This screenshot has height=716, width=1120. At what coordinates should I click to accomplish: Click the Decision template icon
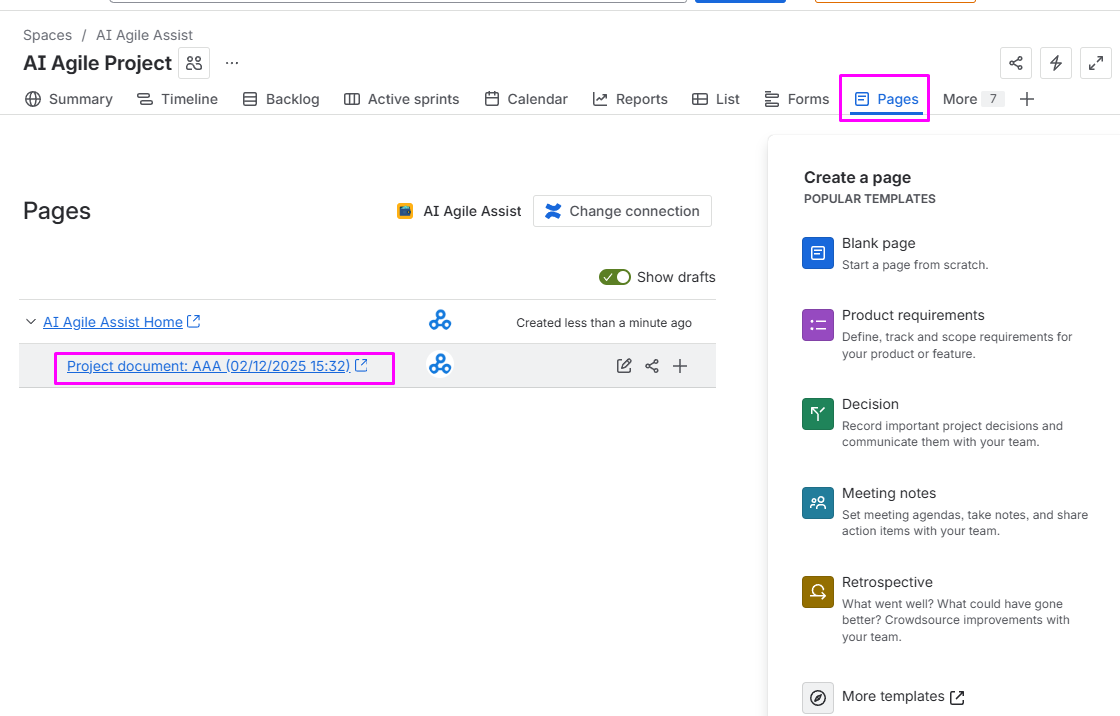coord(818,414)
